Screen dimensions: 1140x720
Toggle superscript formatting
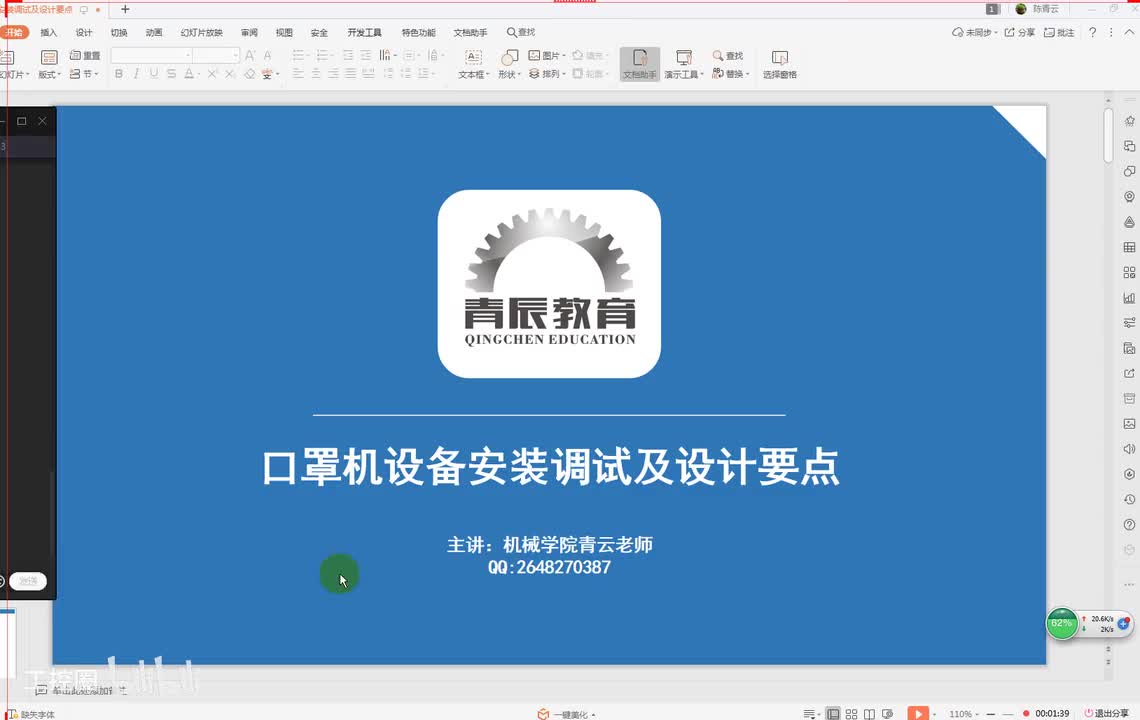(x=212, y=74)
